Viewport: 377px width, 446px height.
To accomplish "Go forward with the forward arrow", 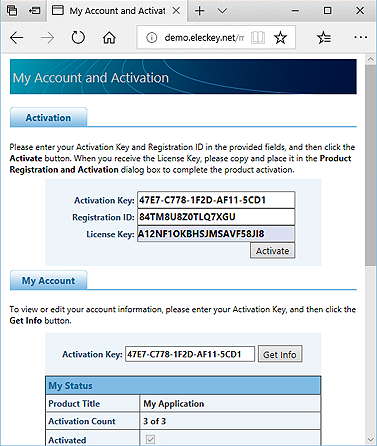I will tap(47, 38).
